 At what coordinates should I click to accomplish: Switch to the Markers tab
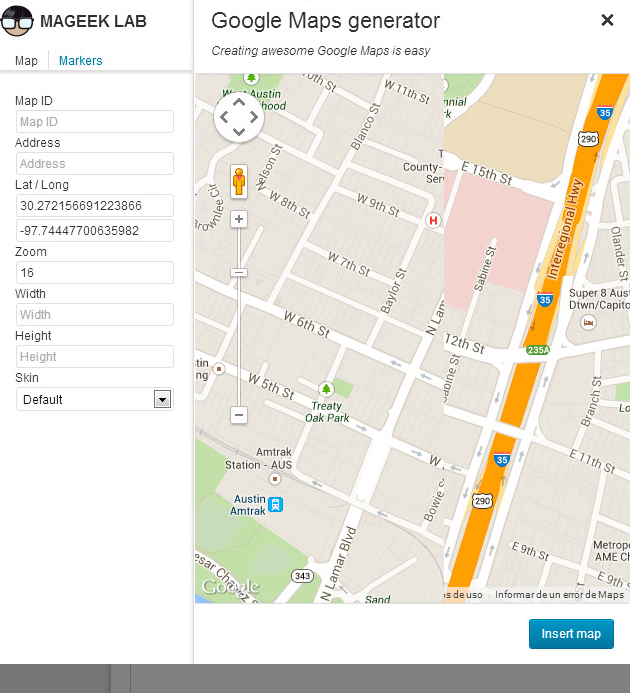[x=80, y=61]
